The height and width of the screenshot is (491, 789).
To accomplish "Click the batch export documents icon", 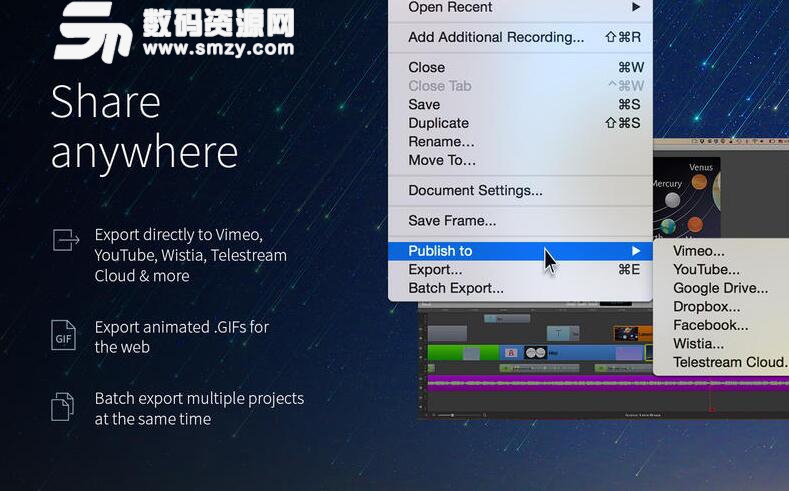I will (63, 406).
